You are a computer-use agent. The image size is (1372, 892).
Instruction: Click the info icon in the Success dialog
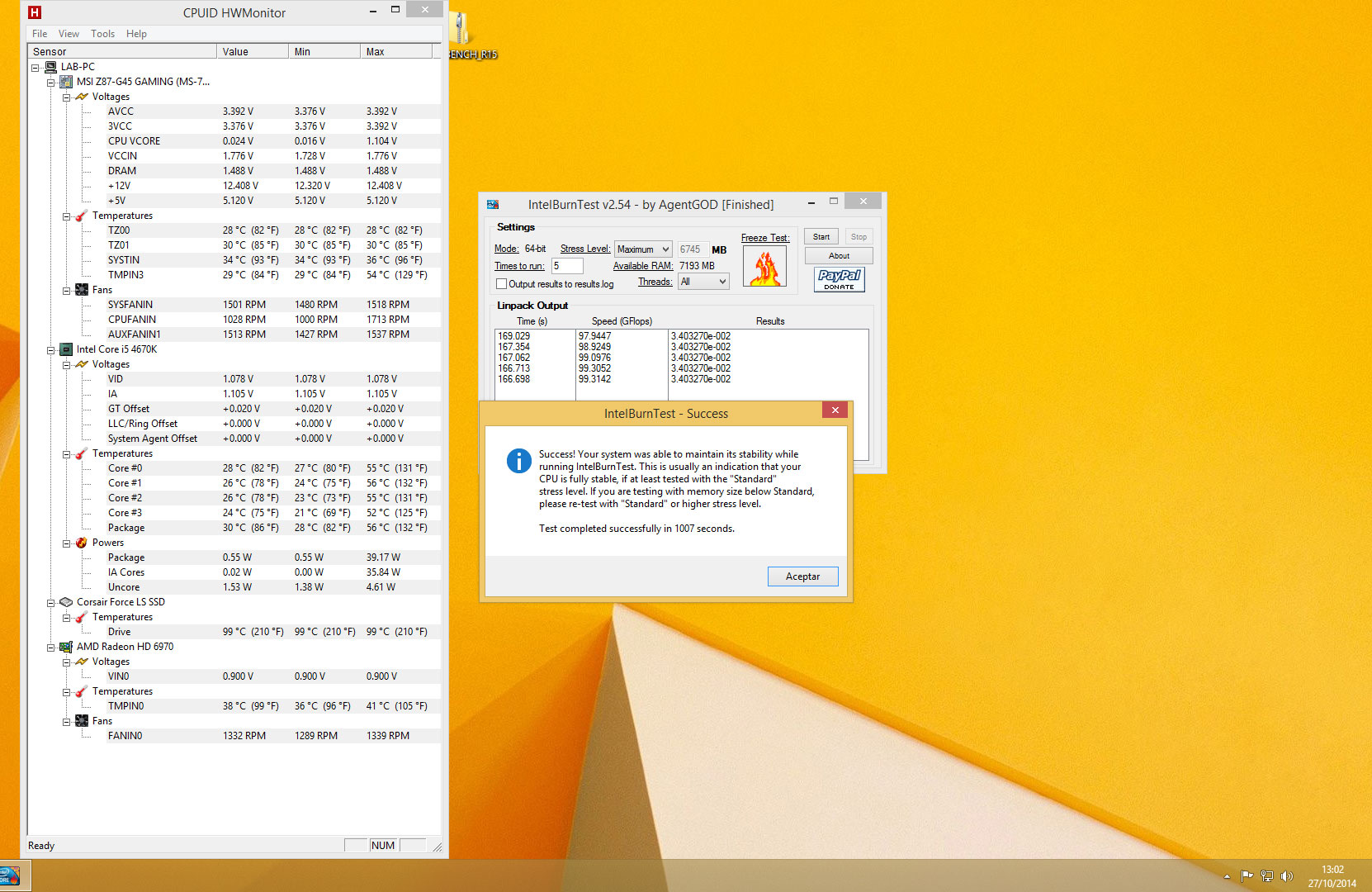pyautogui.click(x=518, y=461)
